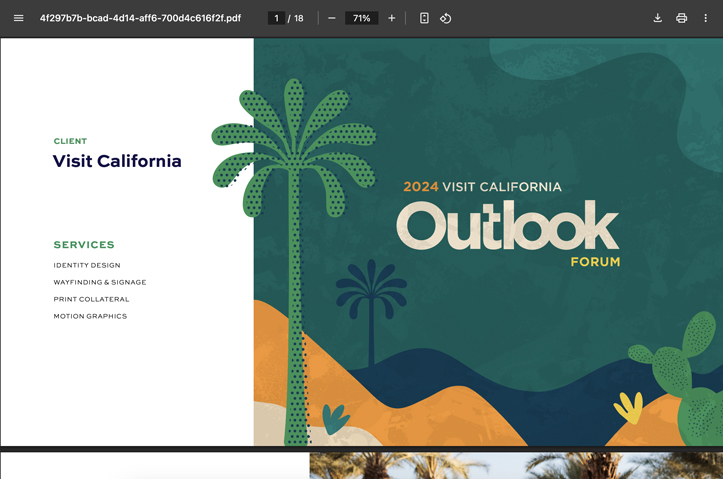Click the 'Visit California' client heading
723x479 pixels.
point(117,161)
